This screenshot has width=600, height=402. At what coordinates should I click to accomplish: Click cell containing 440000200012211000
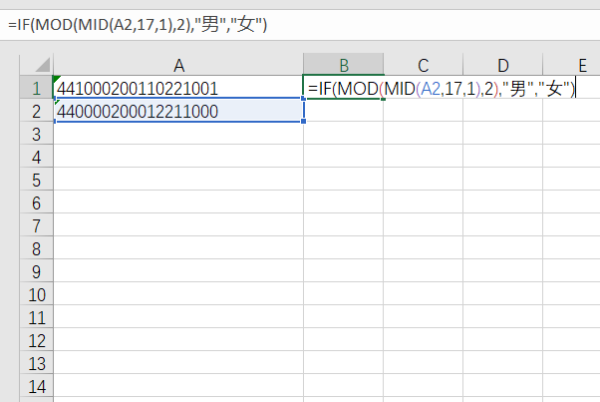[179, 111]
